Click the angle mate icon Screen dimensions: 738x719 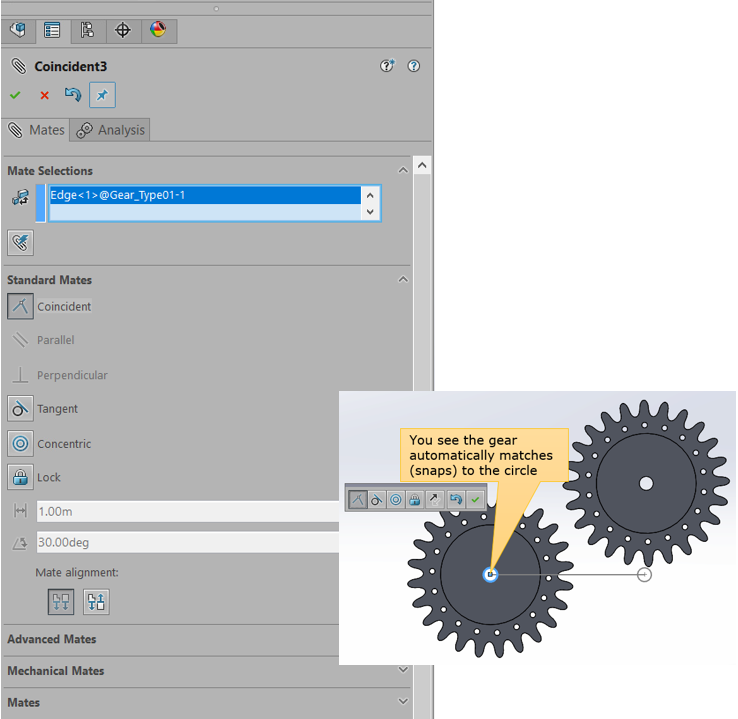(x=20, y=543)
